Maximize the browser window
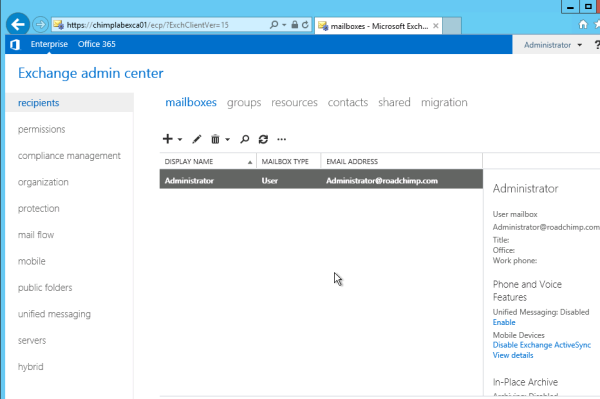 point(587,7)
